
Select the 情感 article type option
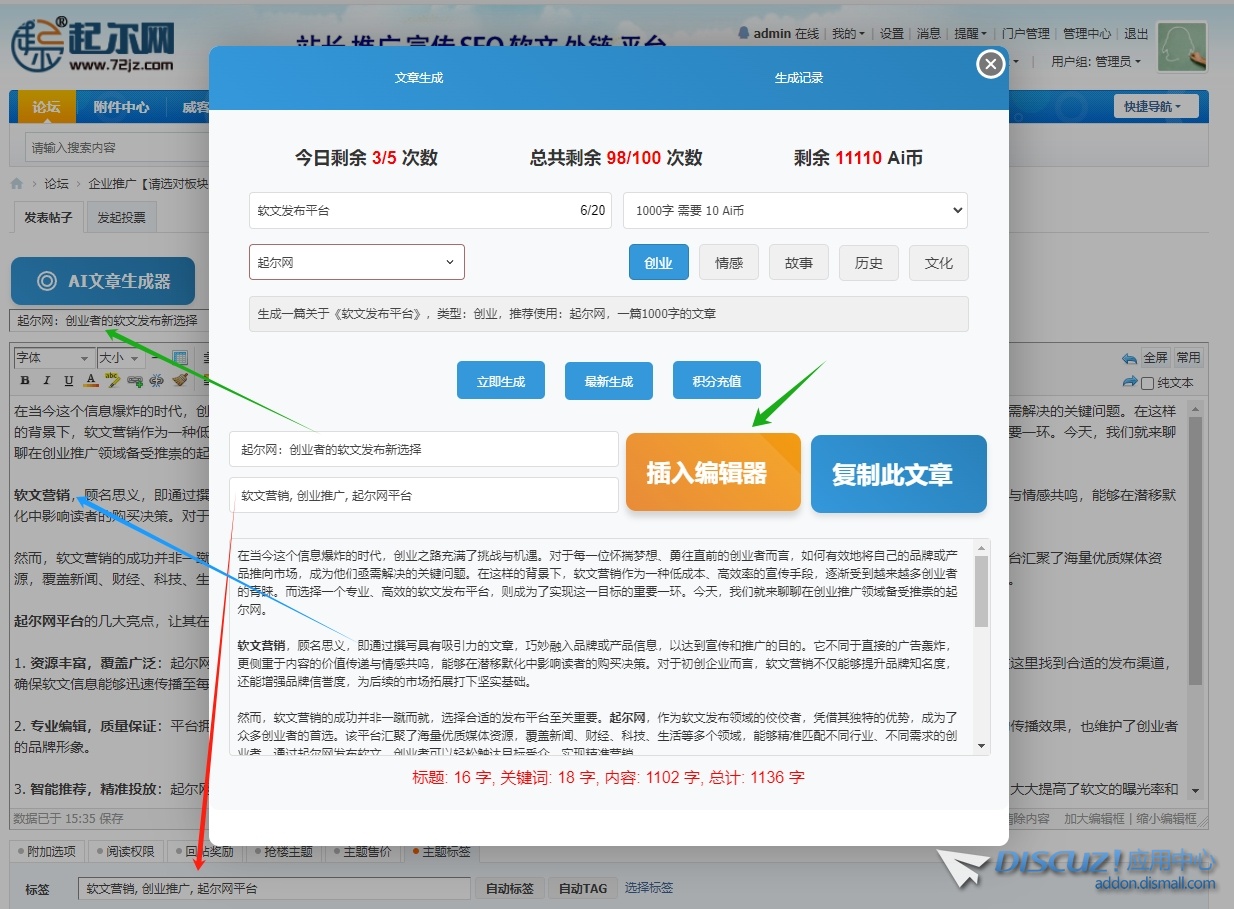pos(728,263)
